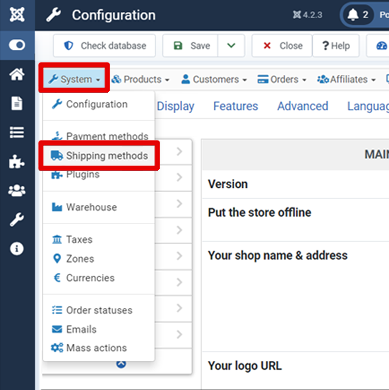
Task: Select Mass actions menu entry
Action: pos(99,348)
